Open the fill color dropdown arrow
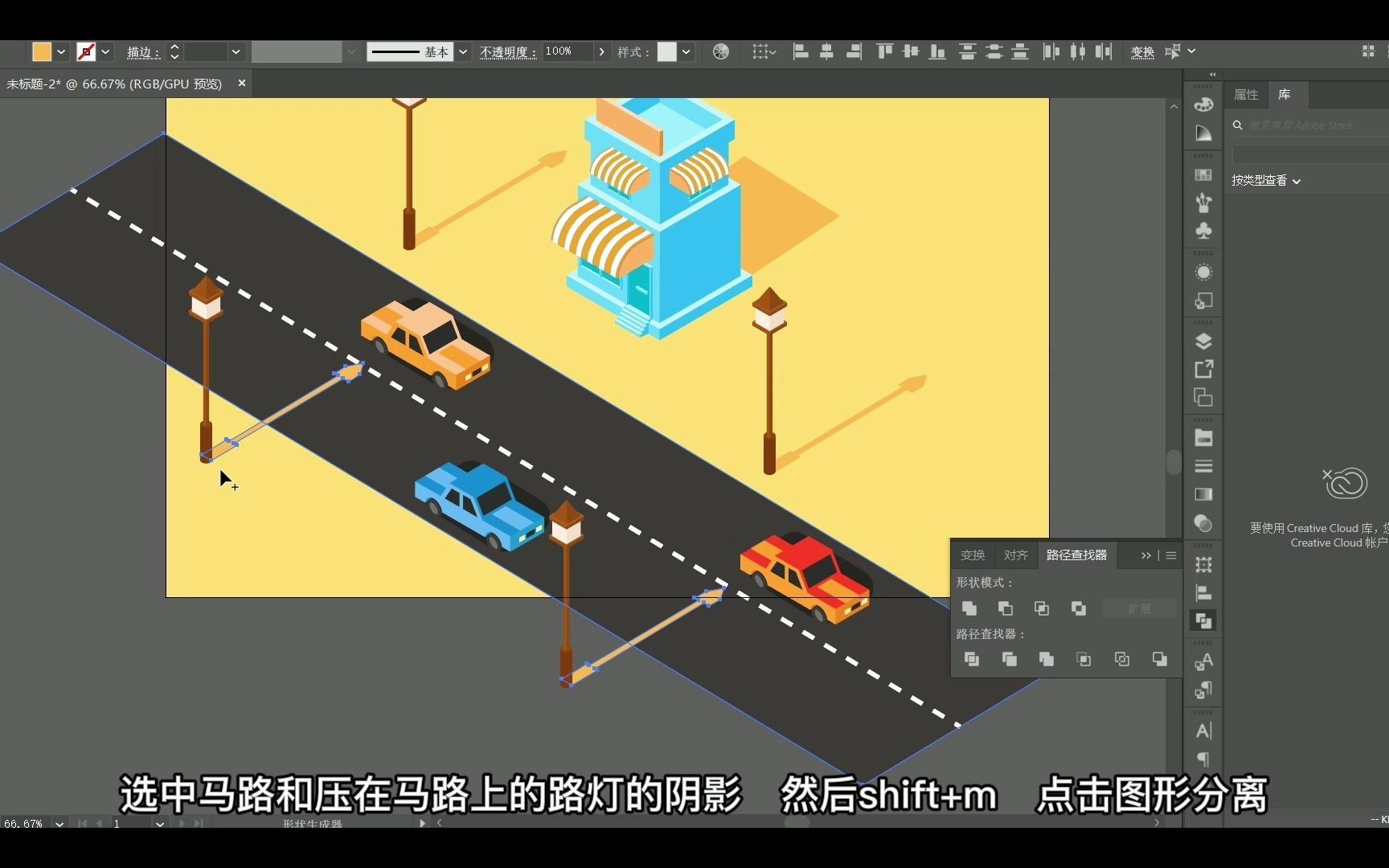This screenshot has width=1389, height=868. (x=61, y=51)
